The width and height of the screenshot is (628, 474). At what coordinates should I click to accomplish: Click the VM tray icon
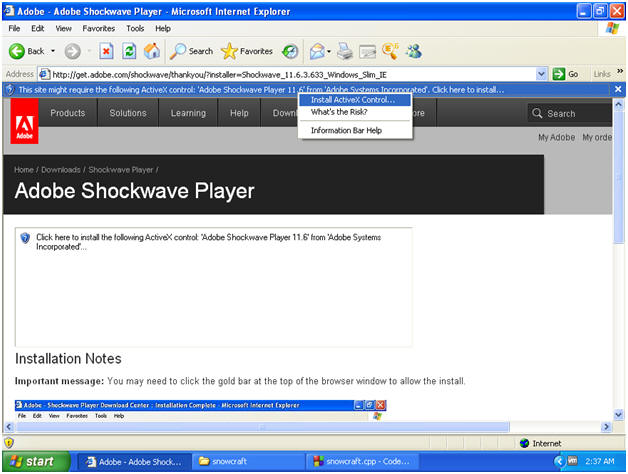click(x=573, y=461)
